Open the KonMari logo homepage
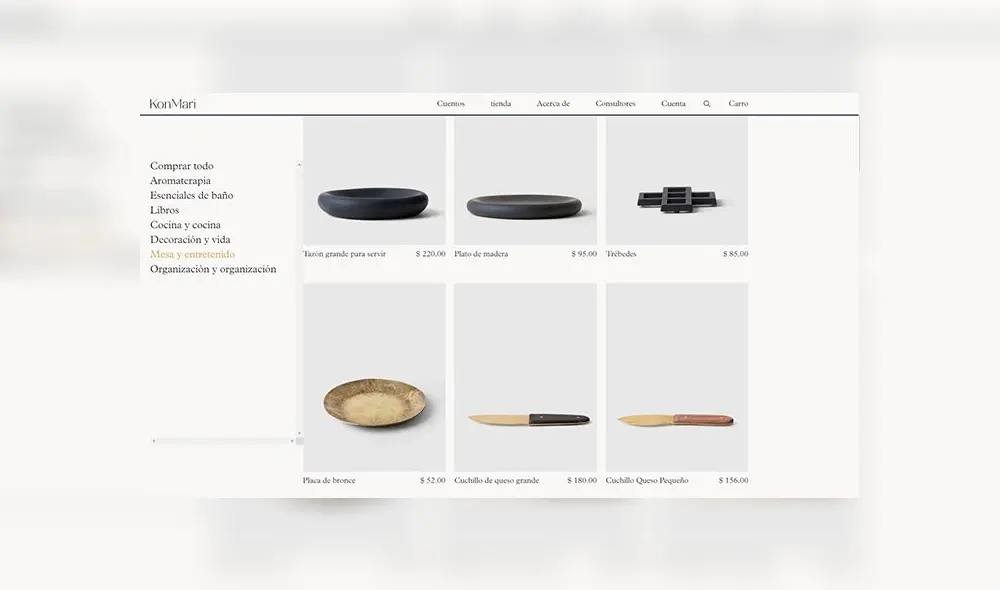1000x590 pixels. [x=173, y=103]
